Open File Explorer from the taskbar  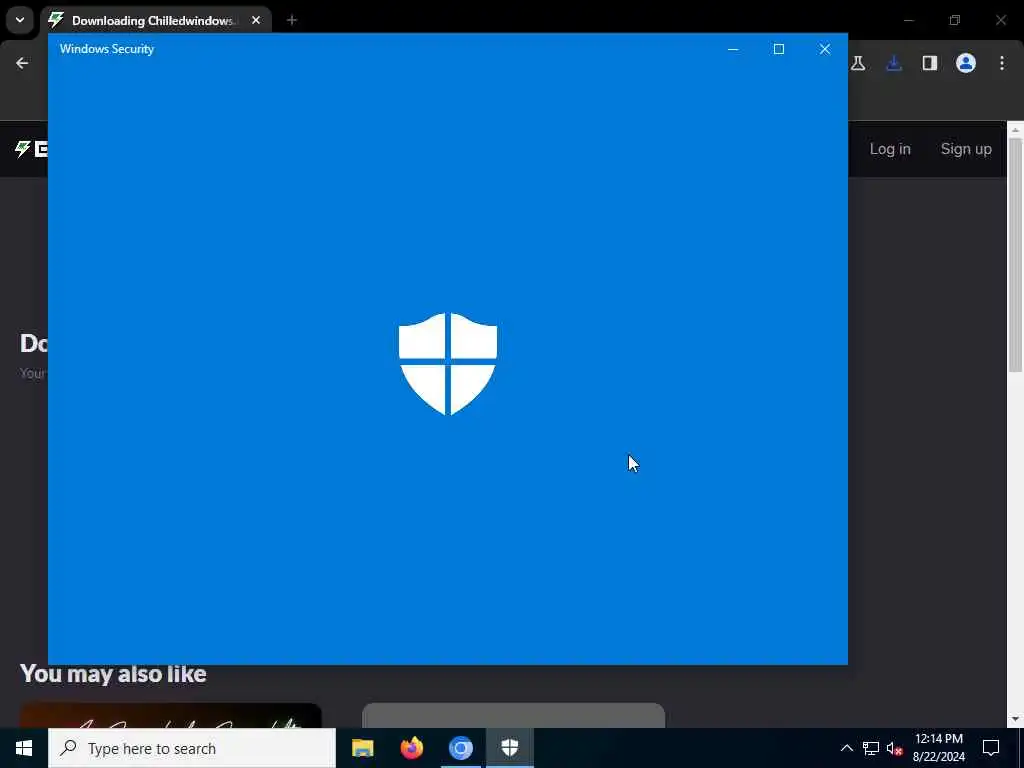point(362,748)
